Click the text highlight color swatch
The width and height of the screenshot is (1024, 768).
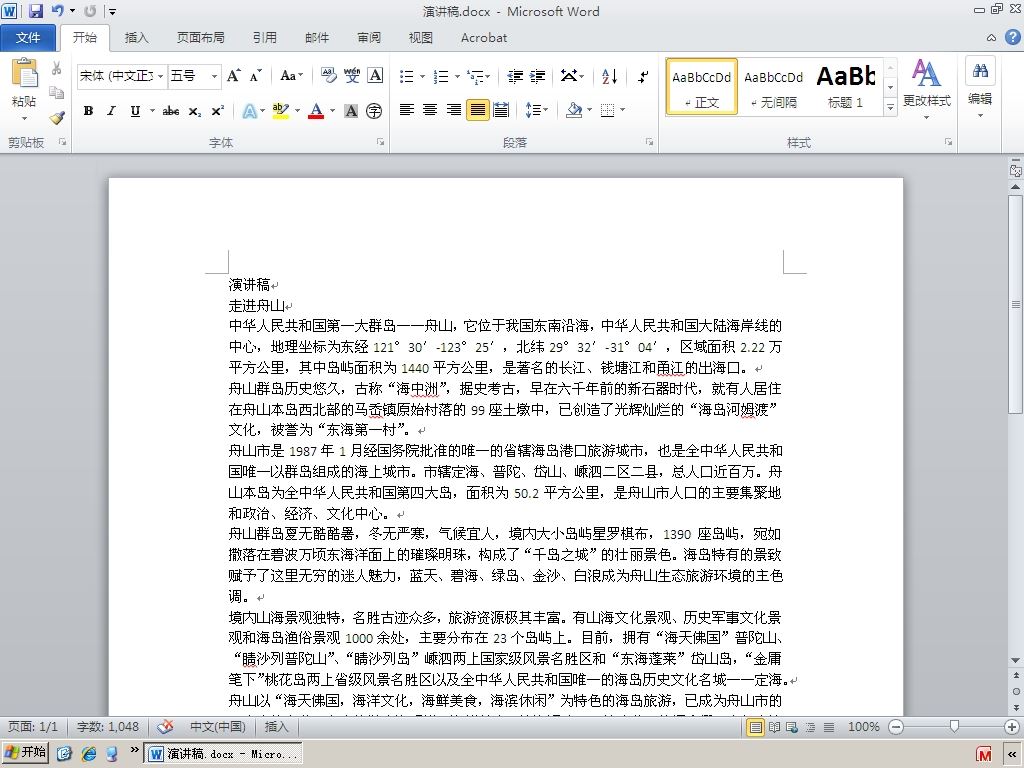coord(281,111)
